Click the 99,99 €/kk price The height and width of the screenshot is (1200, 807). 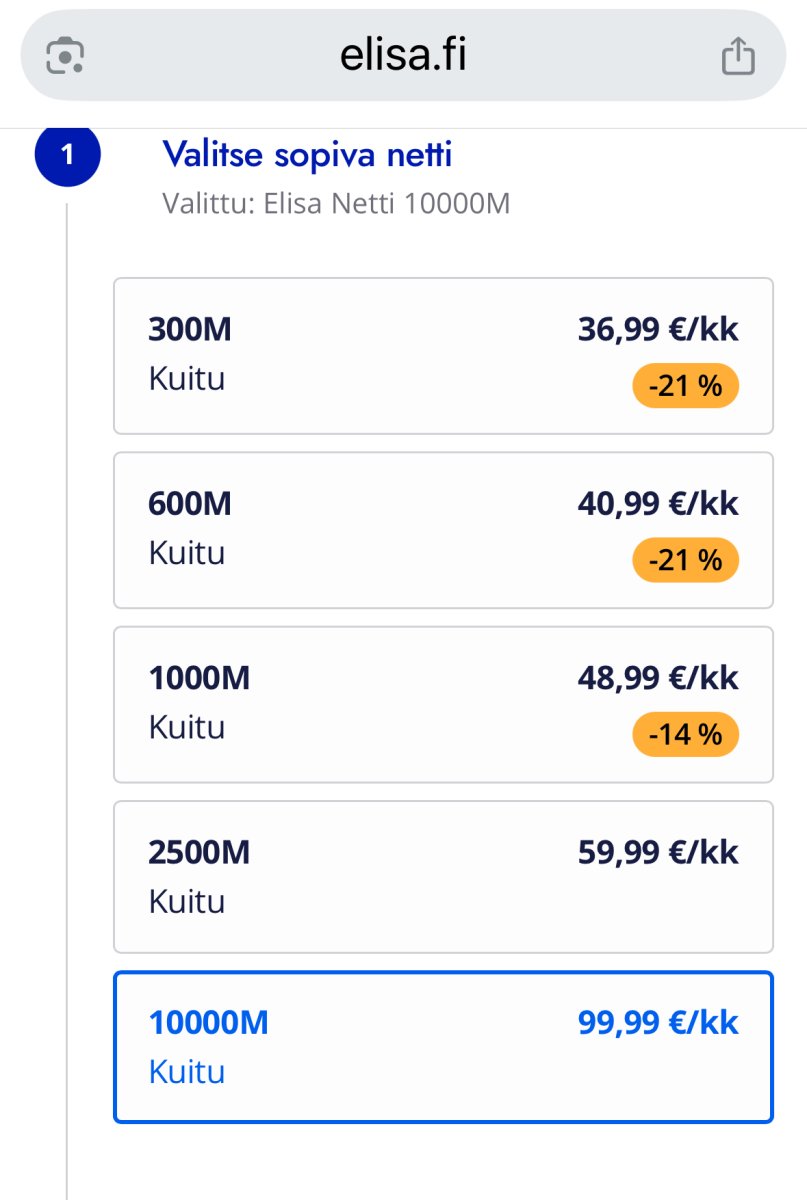[658, 1023]
